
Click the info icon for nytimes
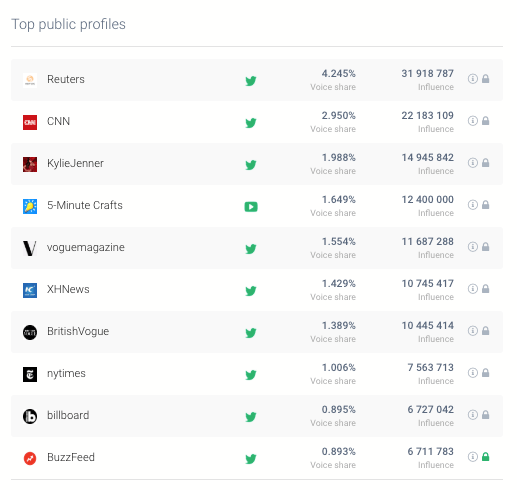(x=473, y=373)
